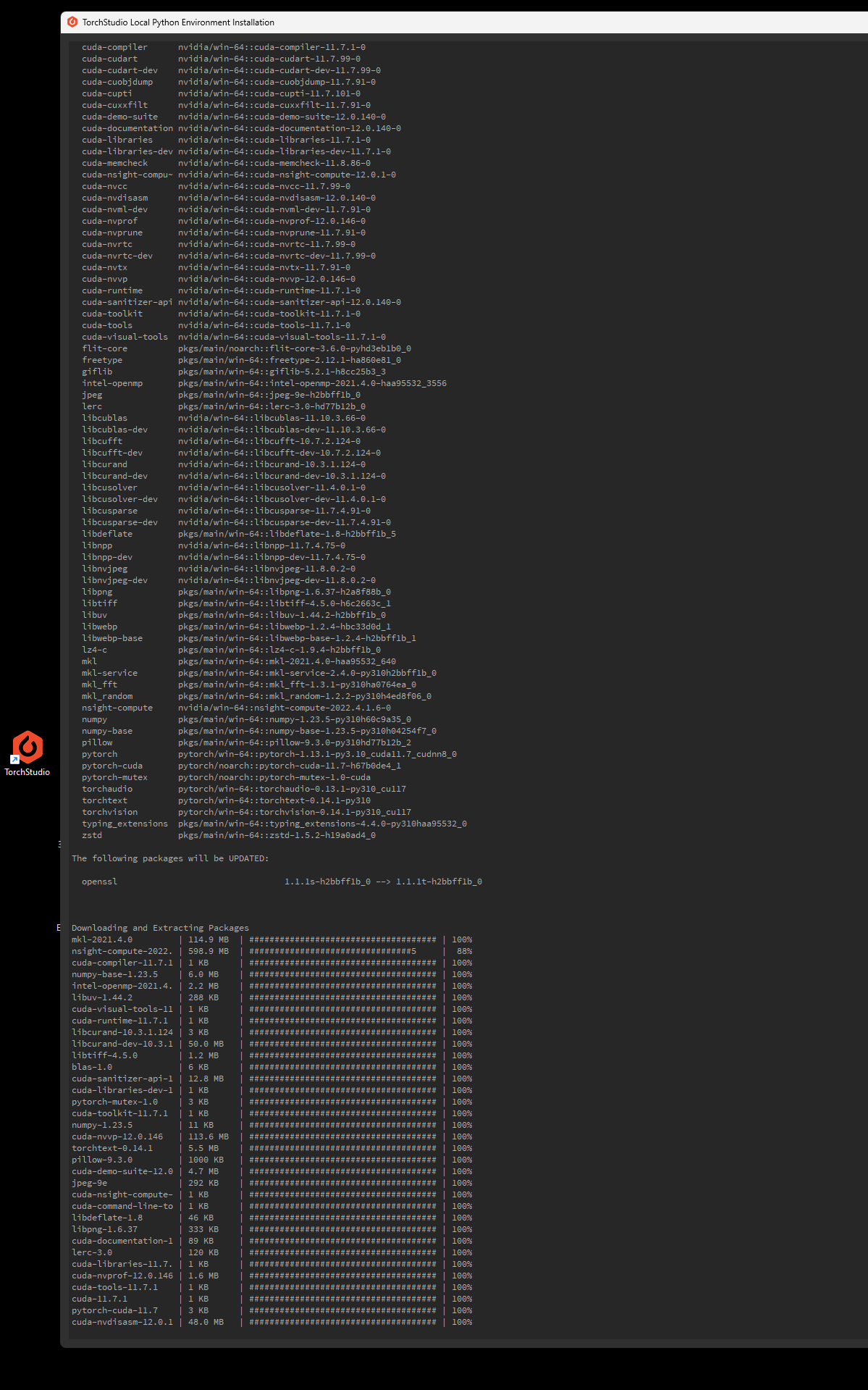Click the 'libpng-1.6.37' download row
868x1390 pixels.
[x=271, y=1229]
